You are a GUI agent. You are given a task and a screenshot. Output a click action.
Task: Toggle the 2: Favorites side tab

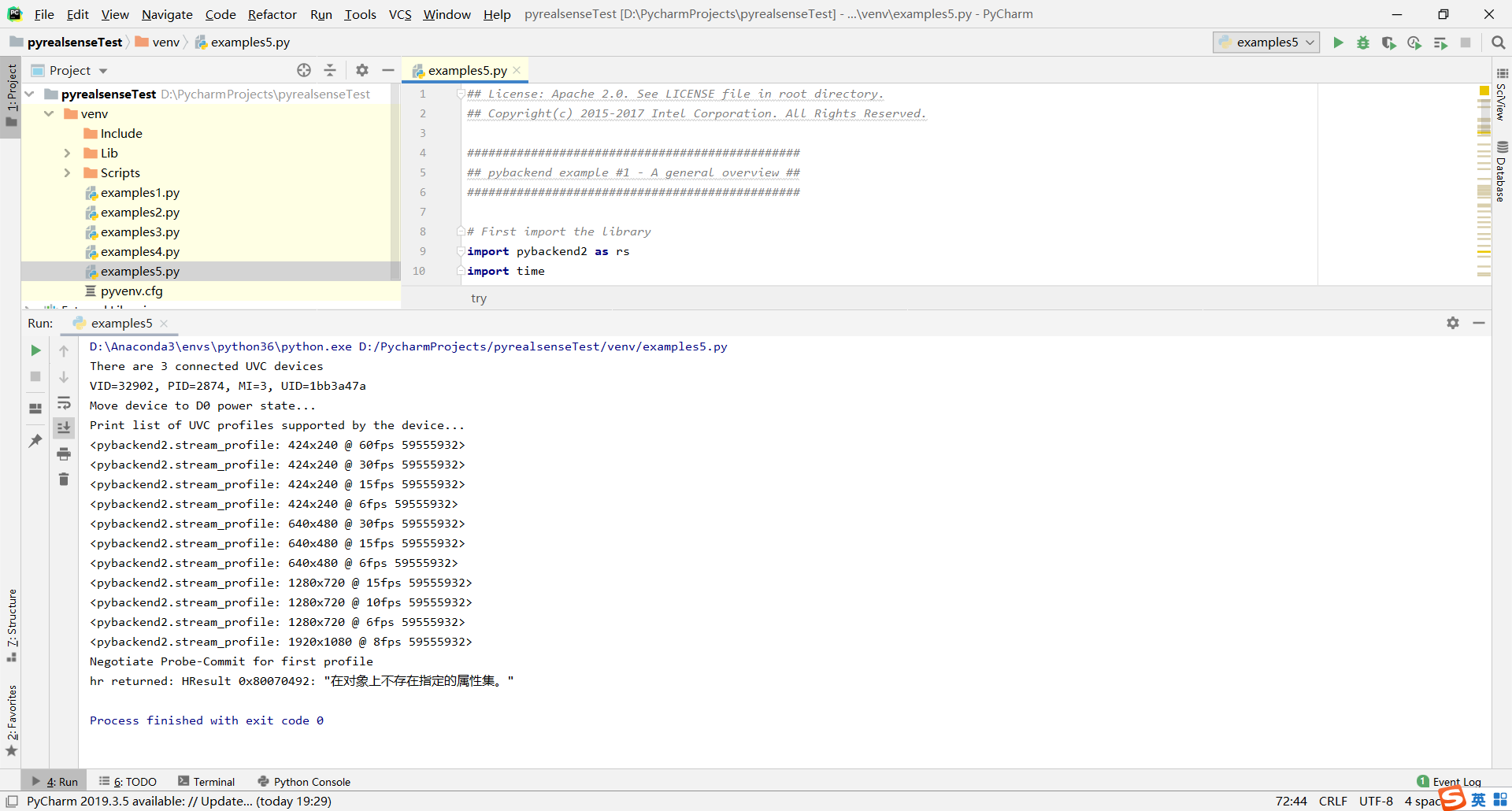click(x=11, y=720)
